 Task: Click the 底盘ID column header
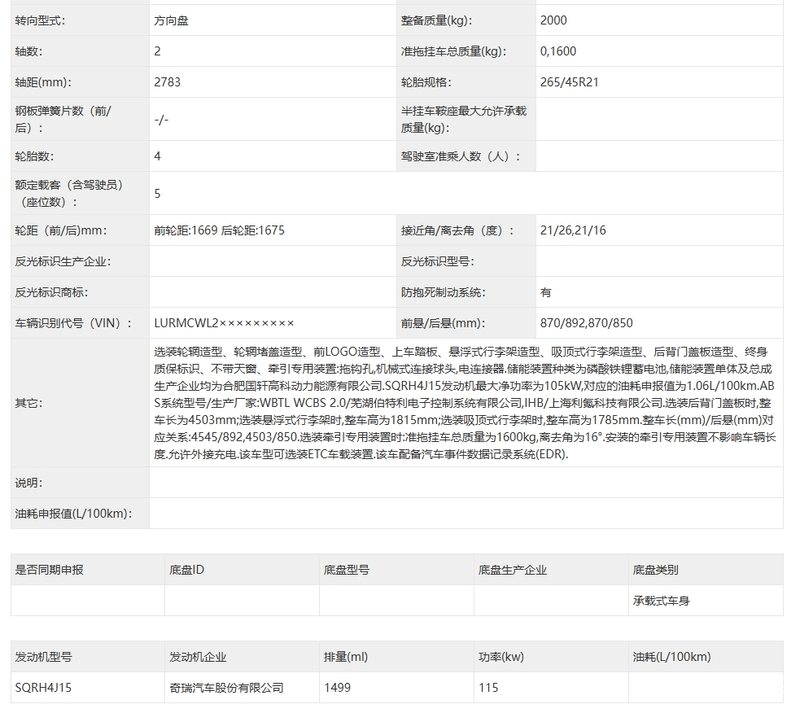(x=187, y=570)
